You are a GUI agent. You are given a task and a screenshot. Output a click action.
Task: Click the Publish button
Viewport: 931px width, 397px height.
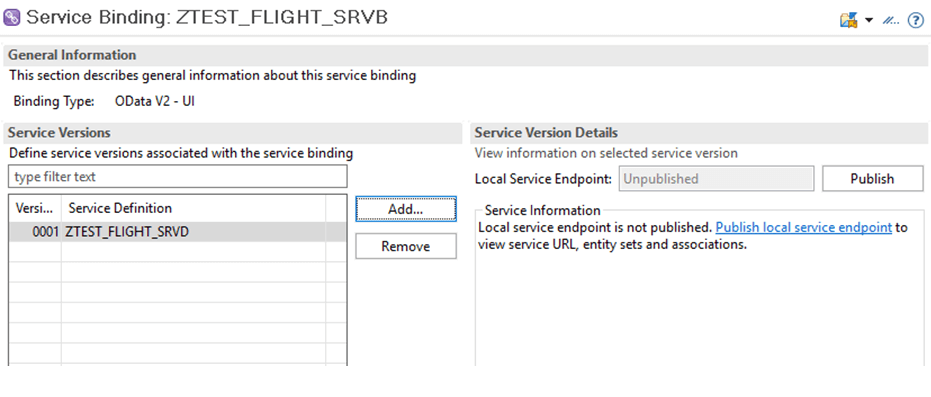873,179
